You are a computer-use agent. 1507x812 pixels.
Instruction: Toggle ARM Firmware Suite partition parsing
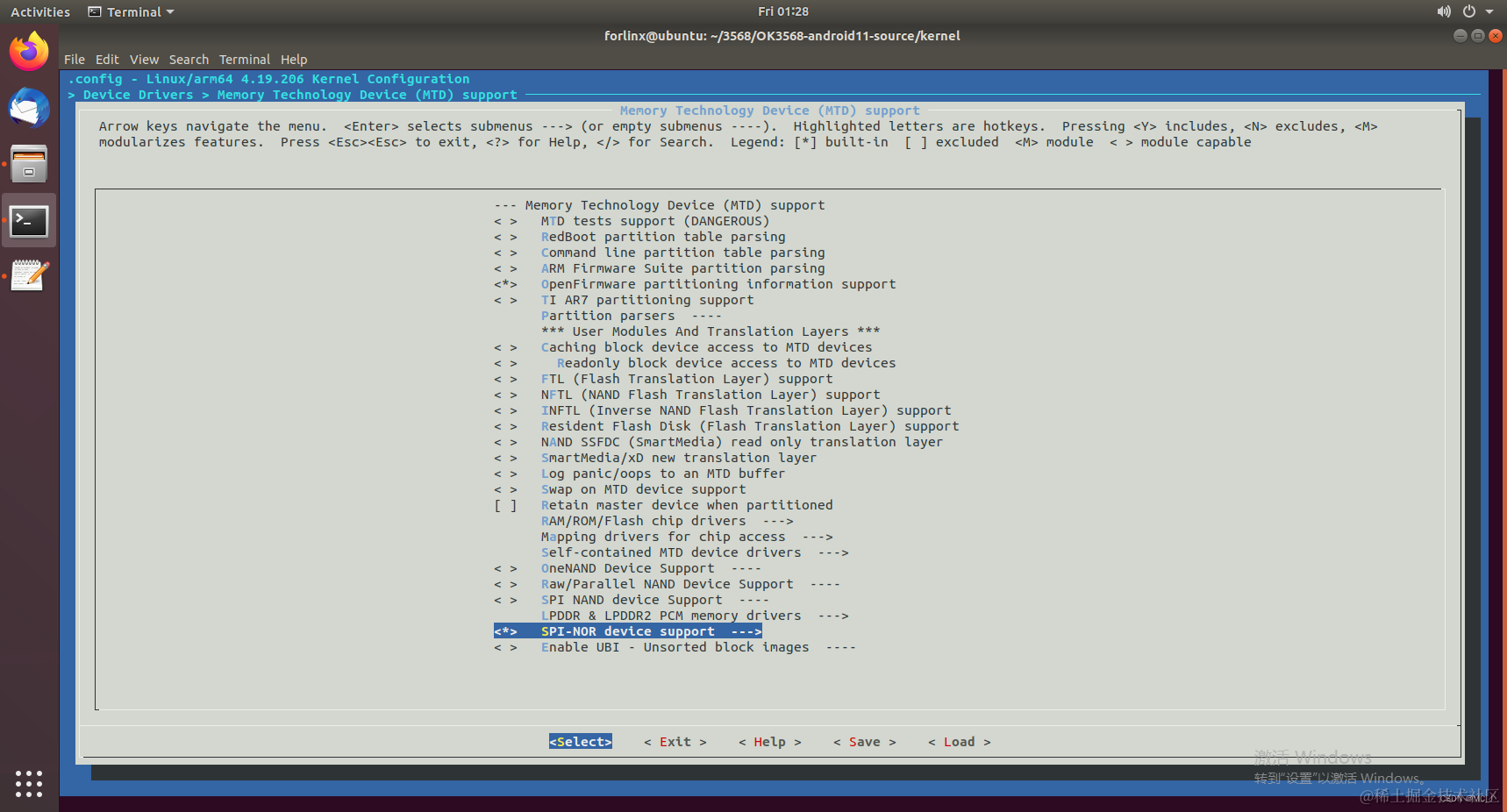tap(659, 268)
